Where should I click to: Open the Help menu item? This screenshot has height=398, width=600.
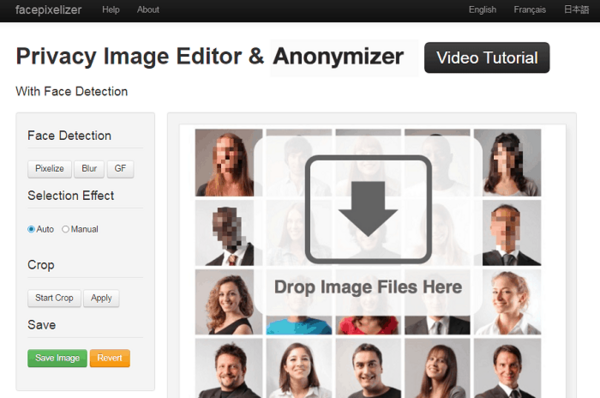pos(111,10)
